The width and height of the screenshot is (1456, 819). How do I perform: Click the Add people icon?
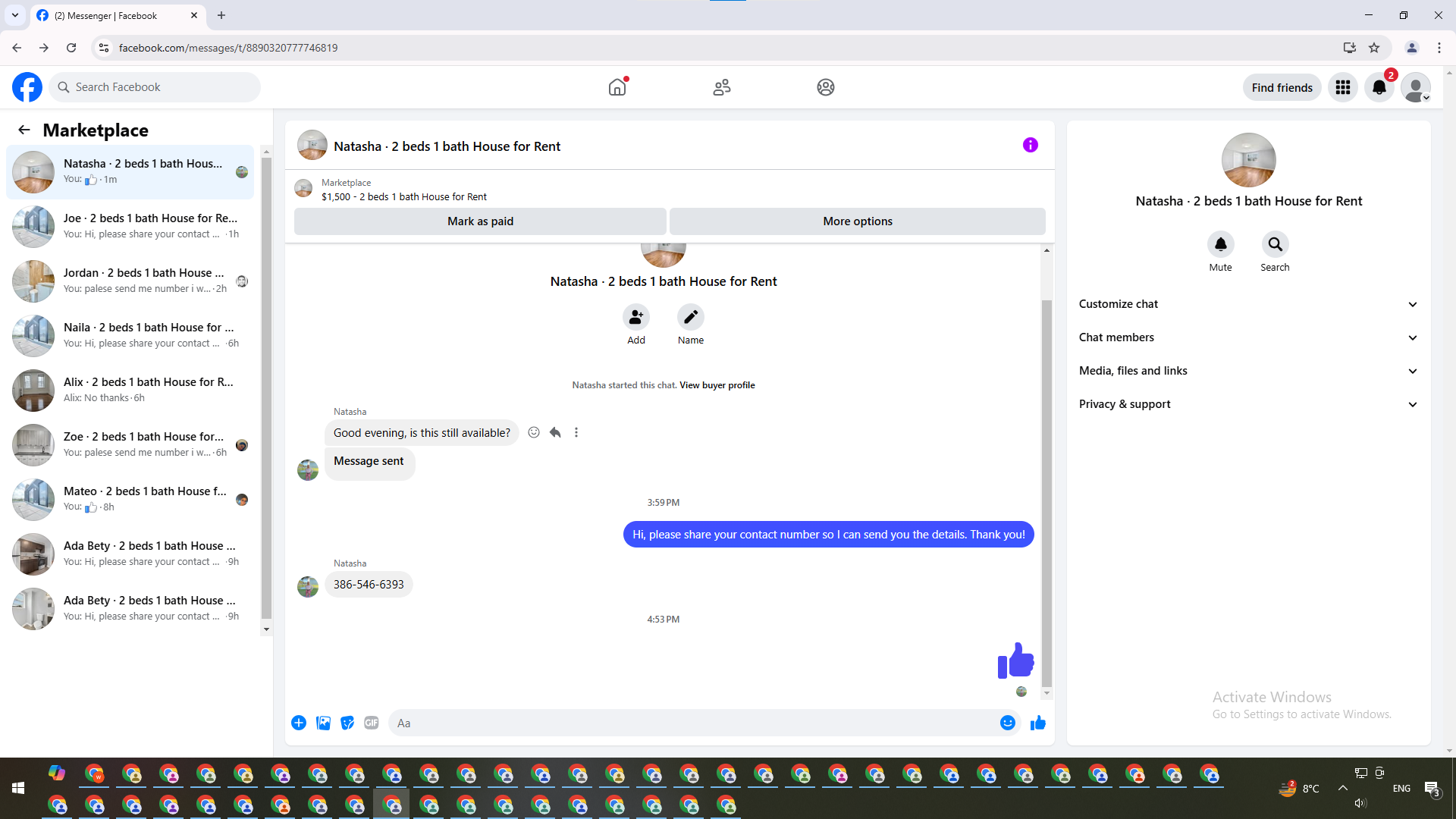point(635,317)
